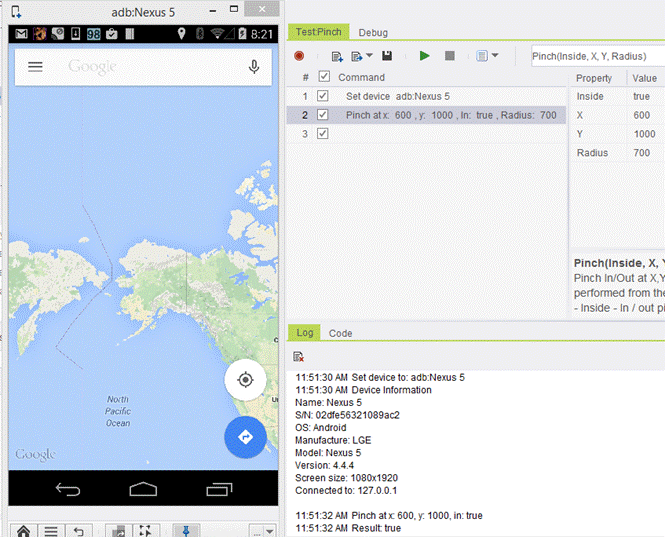
Task: Toggle the header select-all Command checkbox
Action: tap(323, 77)
